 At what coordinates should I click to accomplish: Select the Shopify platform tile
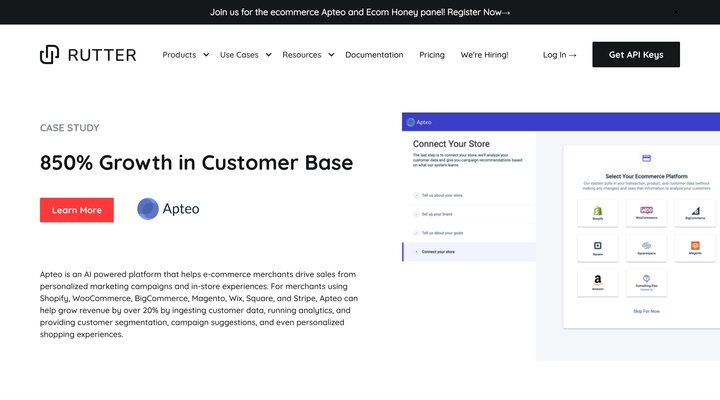(598, 212)
